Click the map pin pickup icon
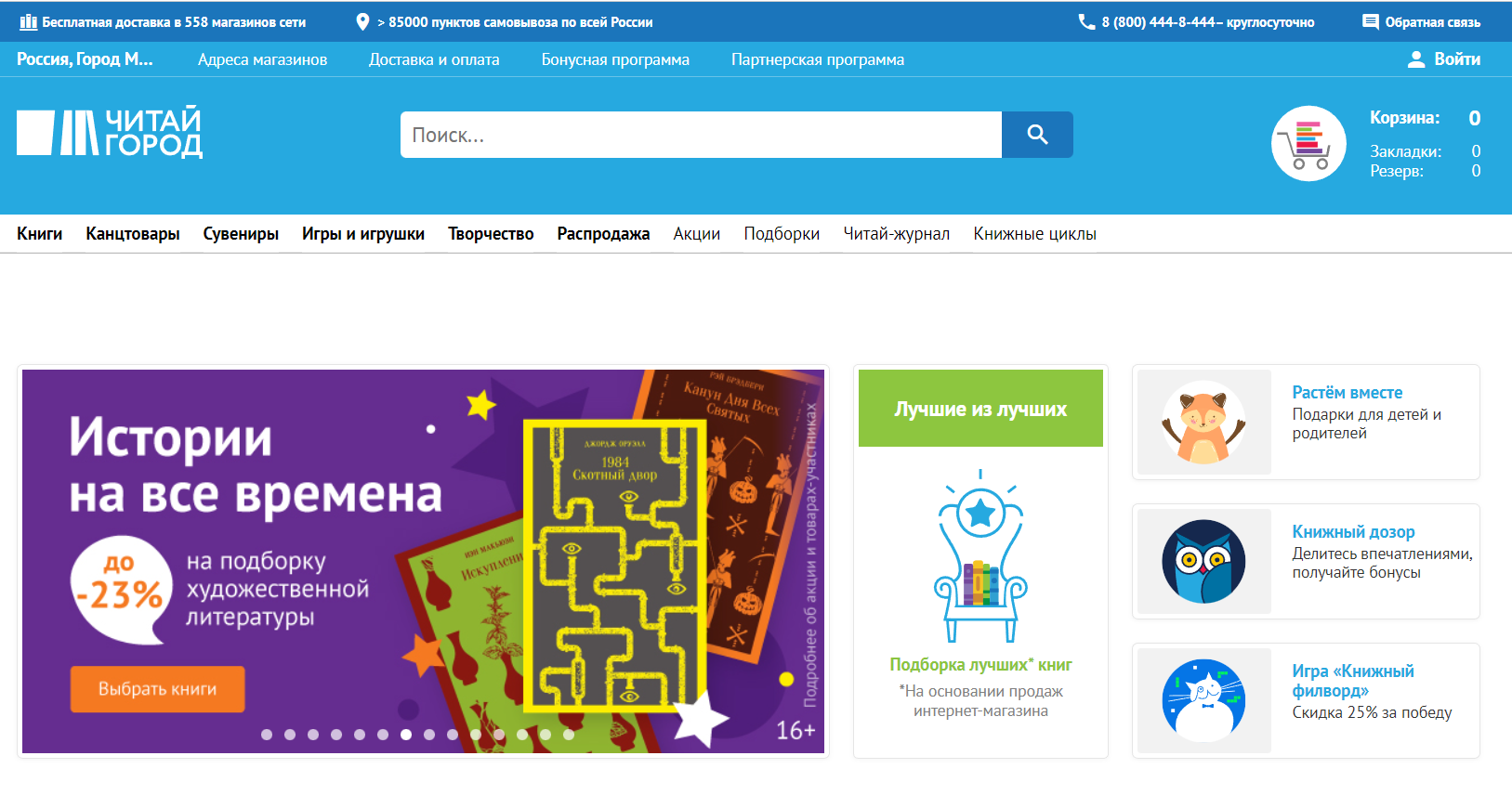 [362, 21]
